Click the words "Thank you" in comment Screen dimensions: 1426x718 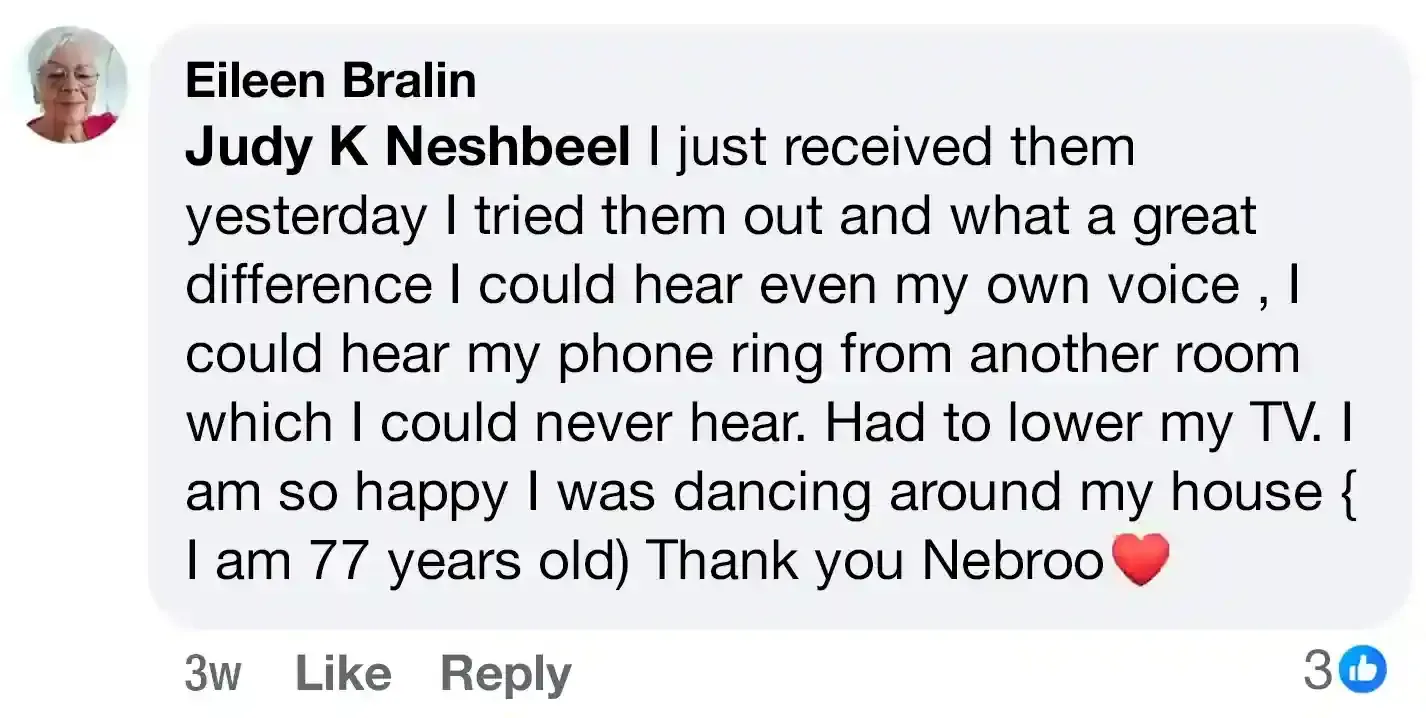[x=776, y=562]
